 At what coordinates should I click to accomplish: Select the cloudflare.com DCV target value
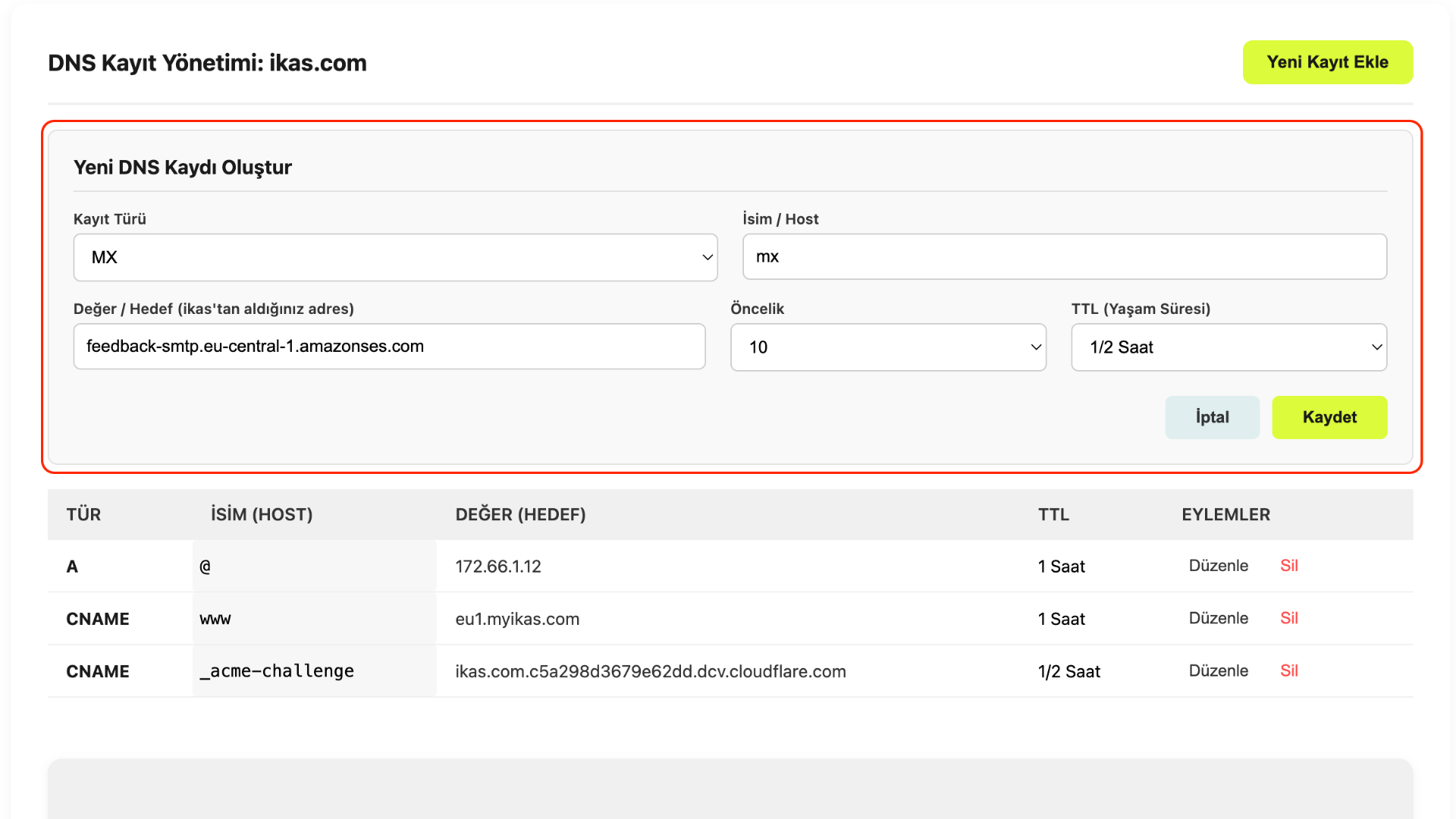[651, 671]
